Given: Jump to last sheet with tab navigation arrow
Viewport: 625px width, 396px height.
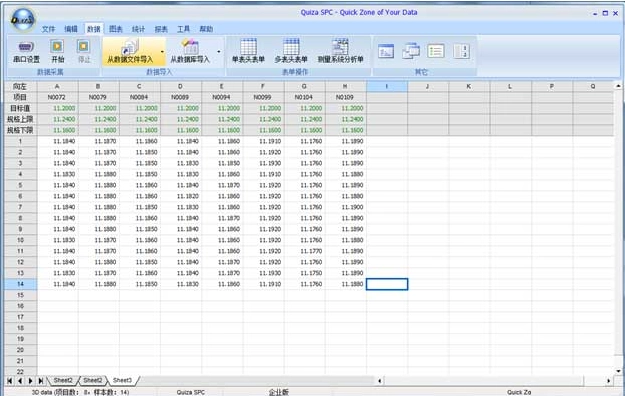Looking at the screenshot, I should pos(41,381).
